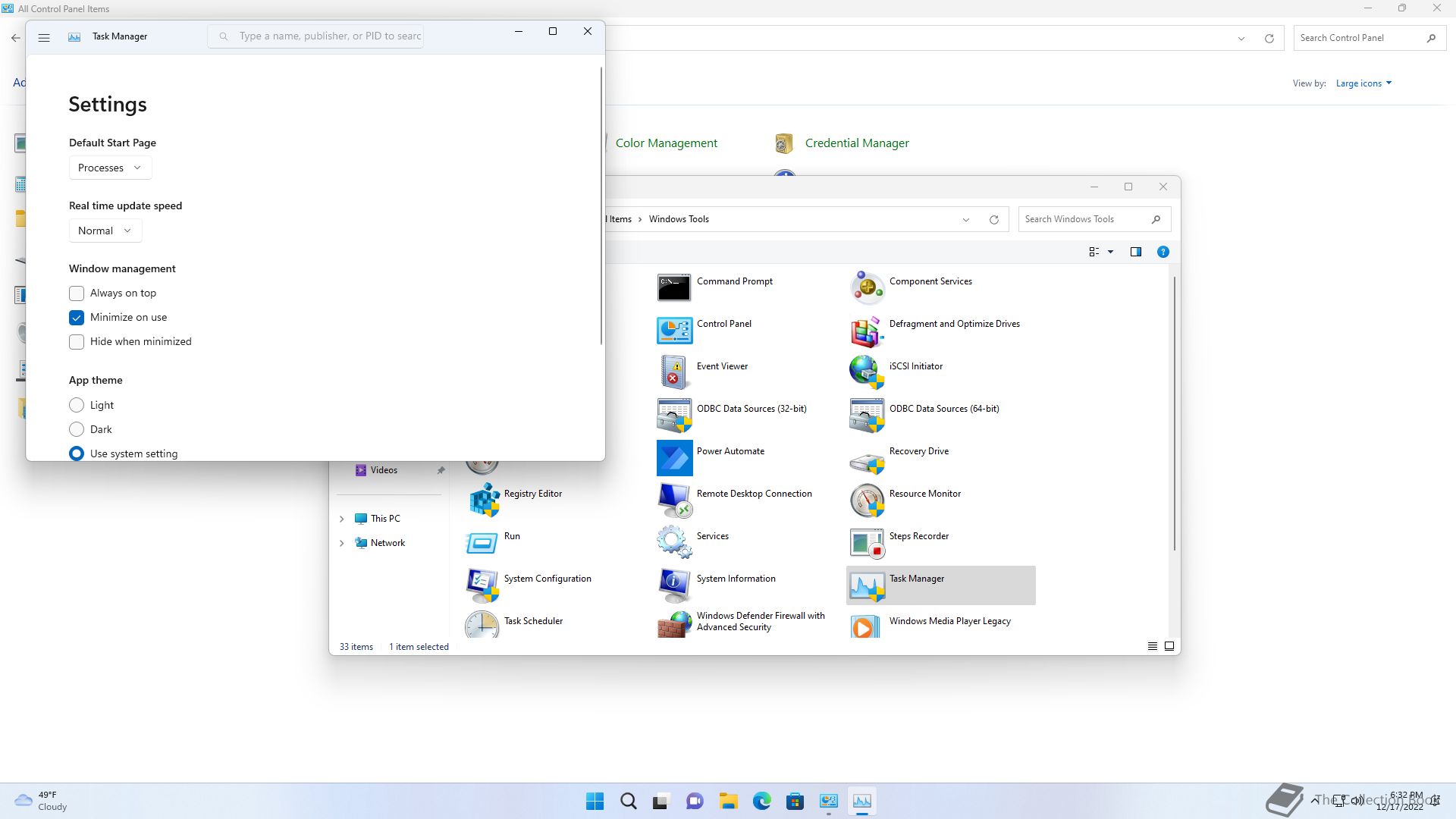Screen dimensions: 1456x819
Task: Expand Control Panel address history dropdown
Action: [x=1241, y=39]
